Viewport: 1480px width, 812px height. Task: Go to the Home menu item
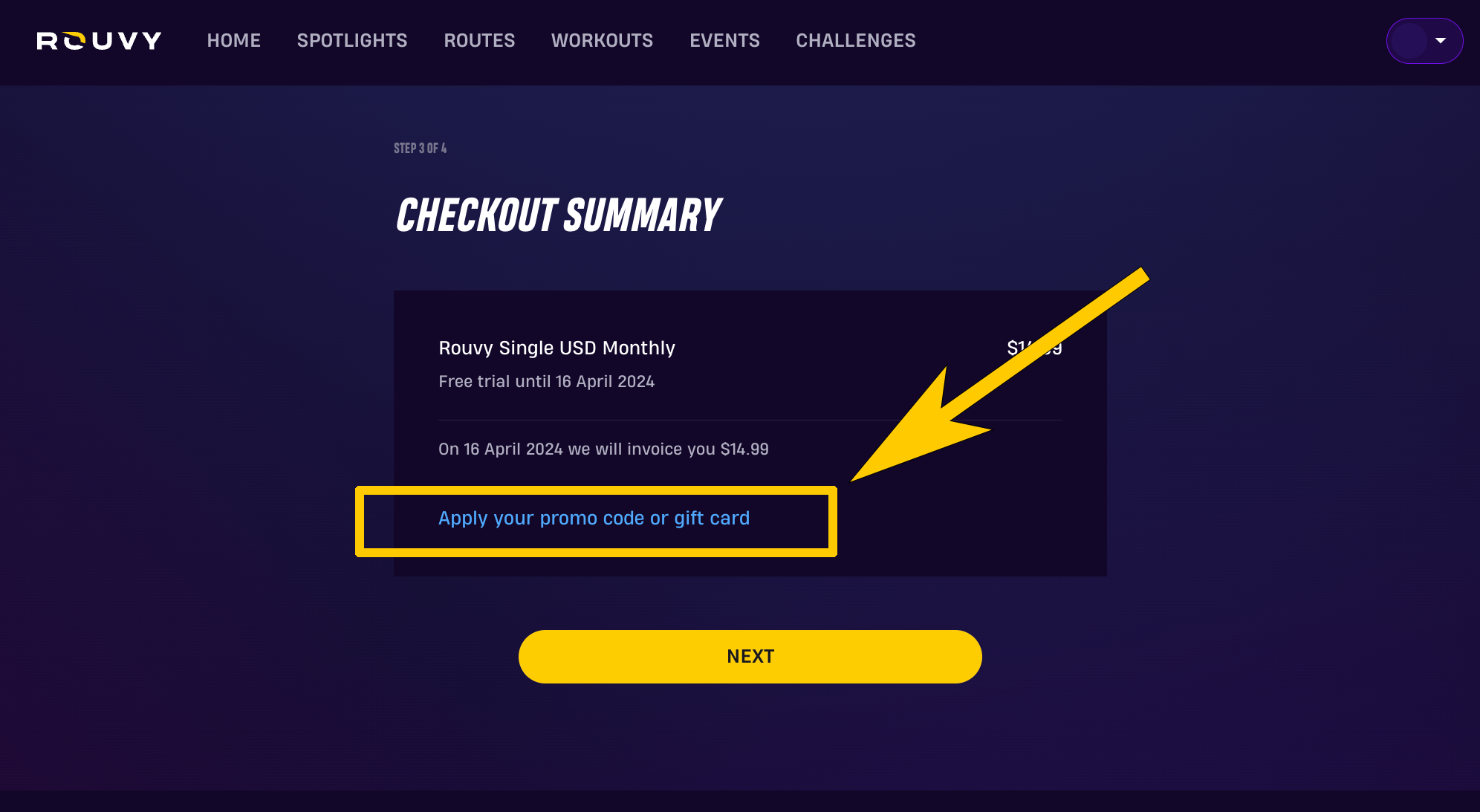234,41
